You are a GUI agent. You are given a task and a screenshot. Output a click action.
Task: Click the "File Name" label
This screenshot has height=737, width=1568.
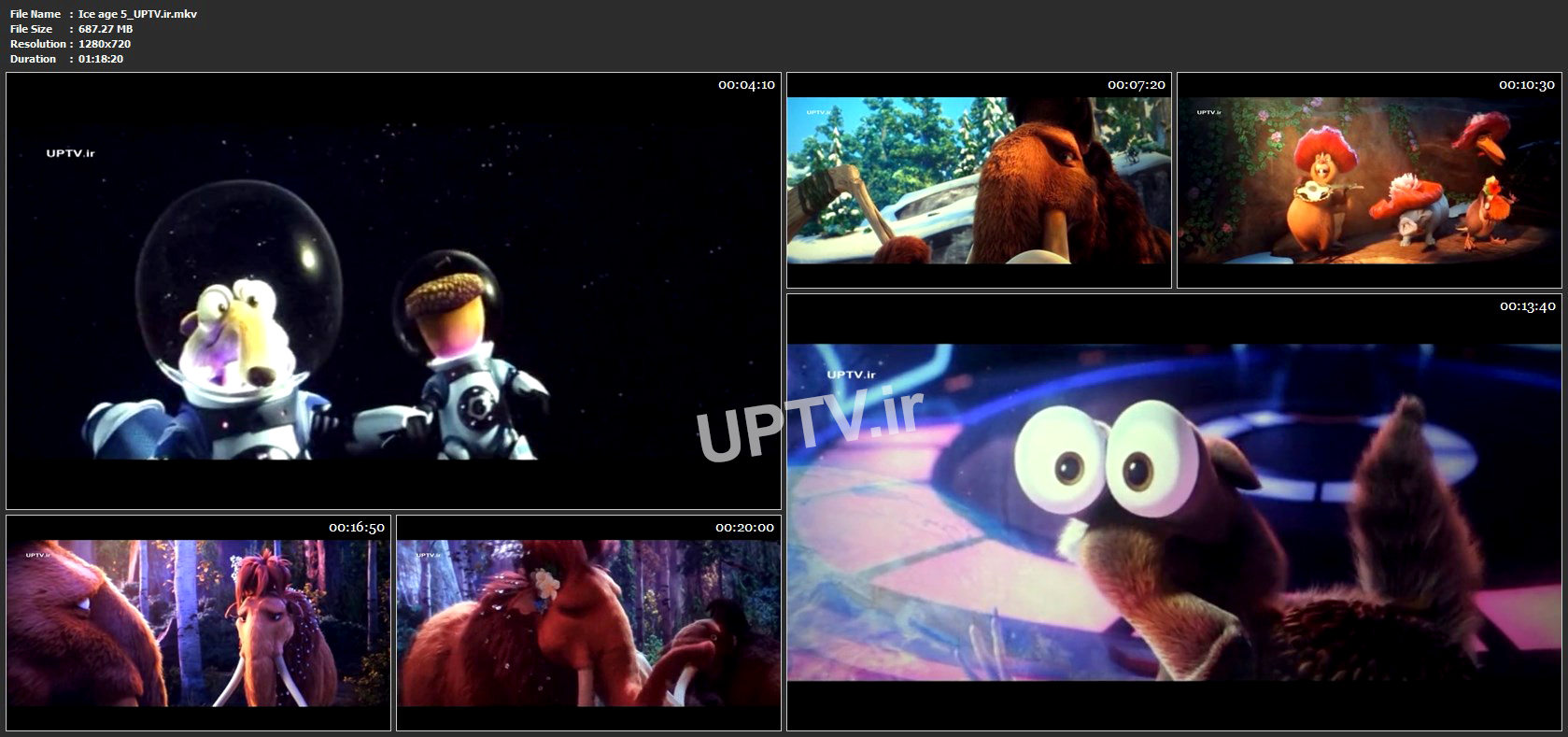click(35, 14)
